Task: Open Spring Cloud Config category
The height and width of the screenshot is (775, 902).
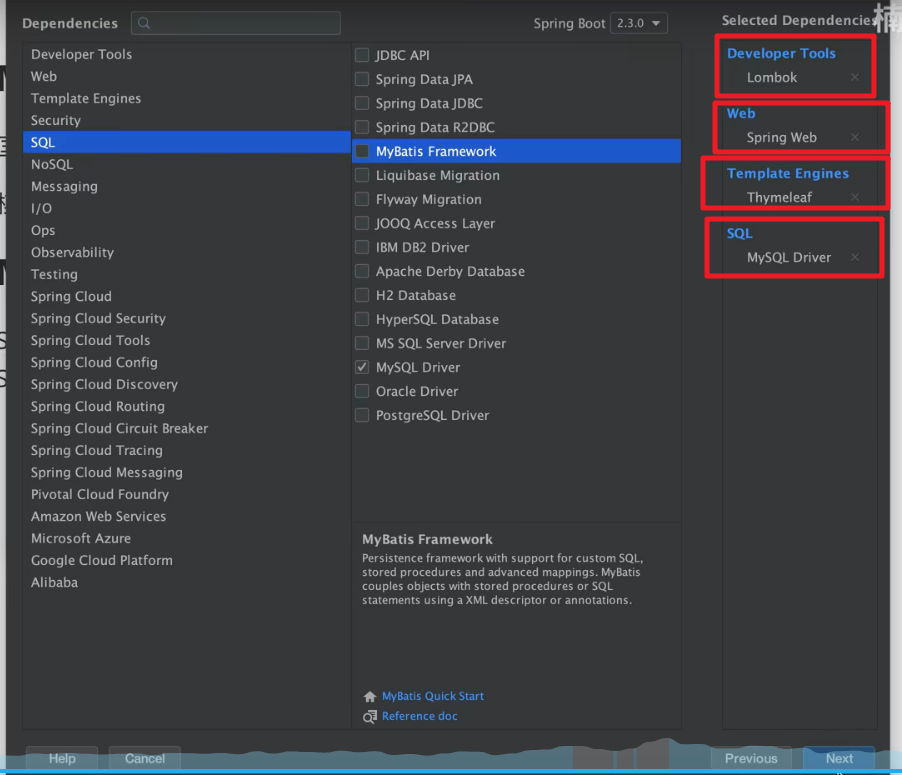Action: click(x=186, y=362)
